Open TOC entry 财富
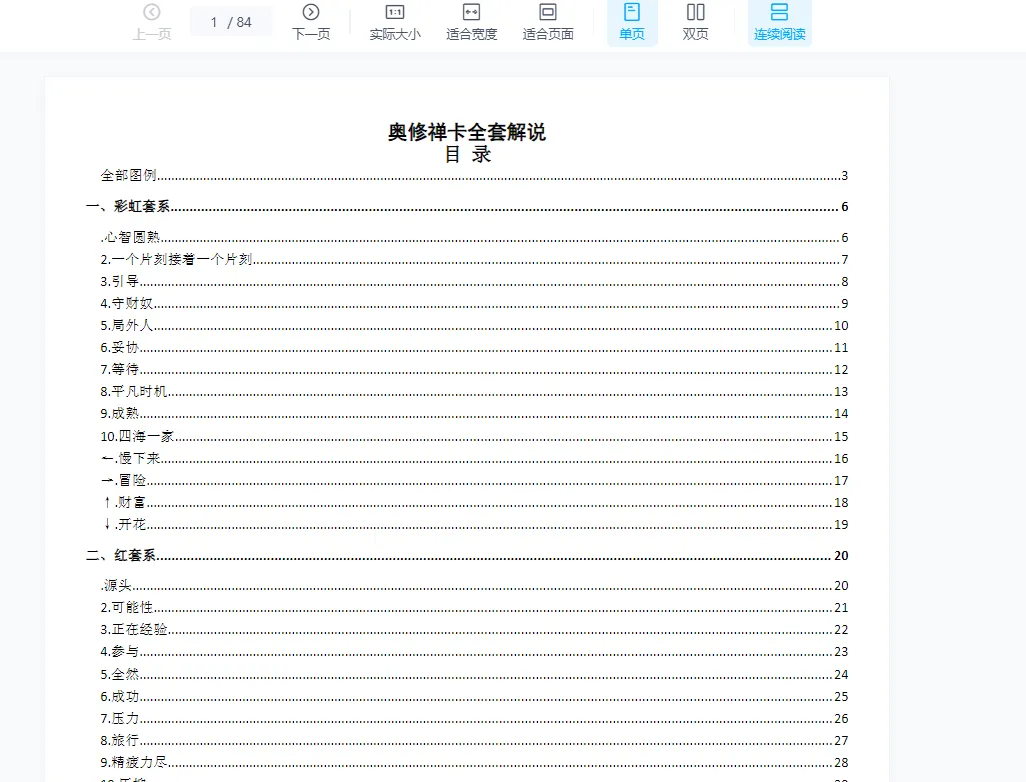The height and width of the screenshot is (782, 1026). 474,503
